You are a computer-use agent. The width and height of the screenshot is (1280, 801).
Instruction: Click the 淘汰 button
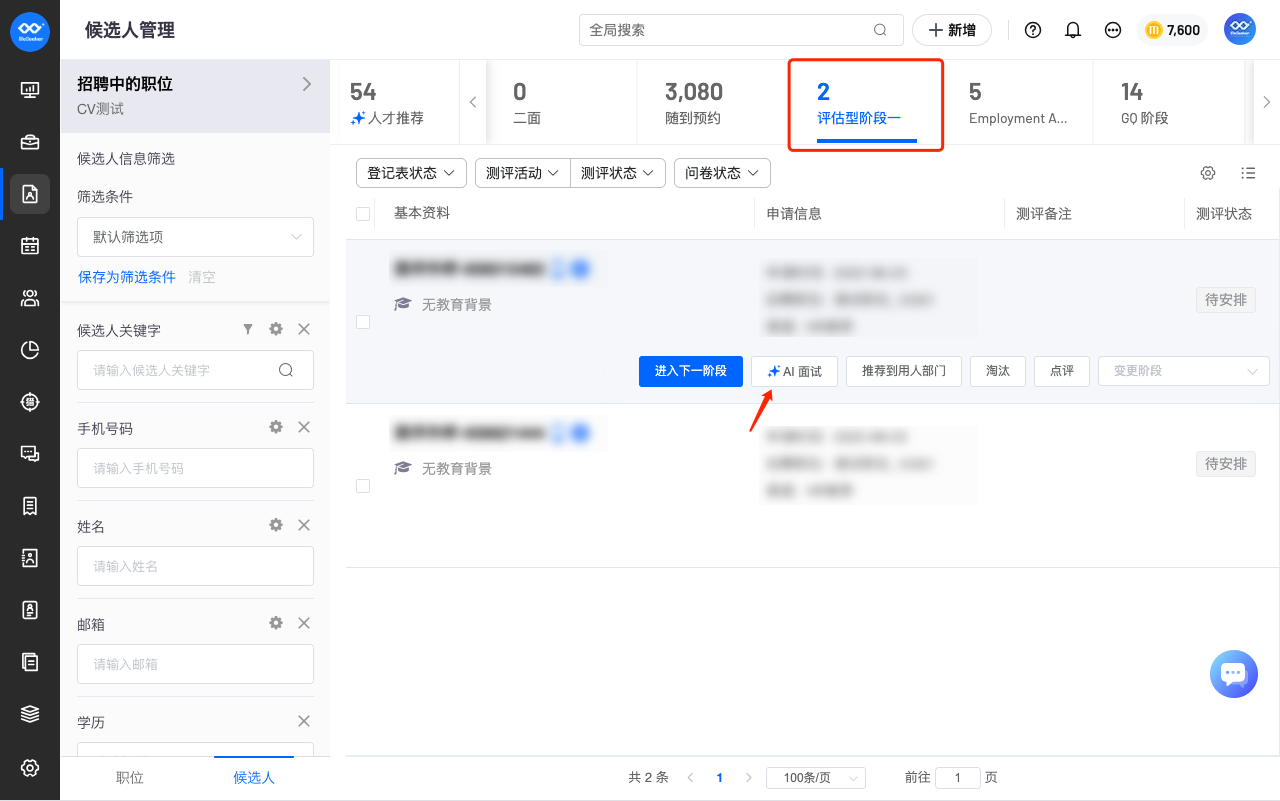point(998,371)
